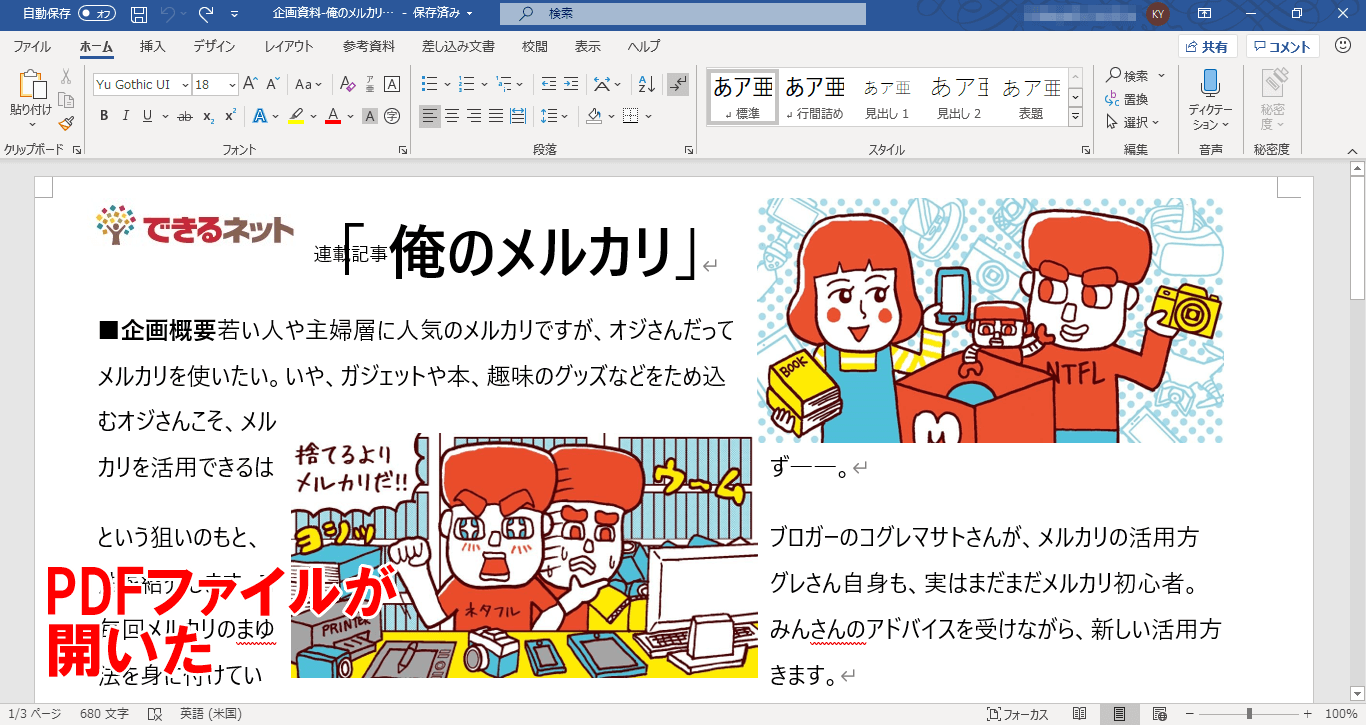Viewport: 1366px width, 725px height.
Task: Click the Save icon in title bar
Action: 139,14
